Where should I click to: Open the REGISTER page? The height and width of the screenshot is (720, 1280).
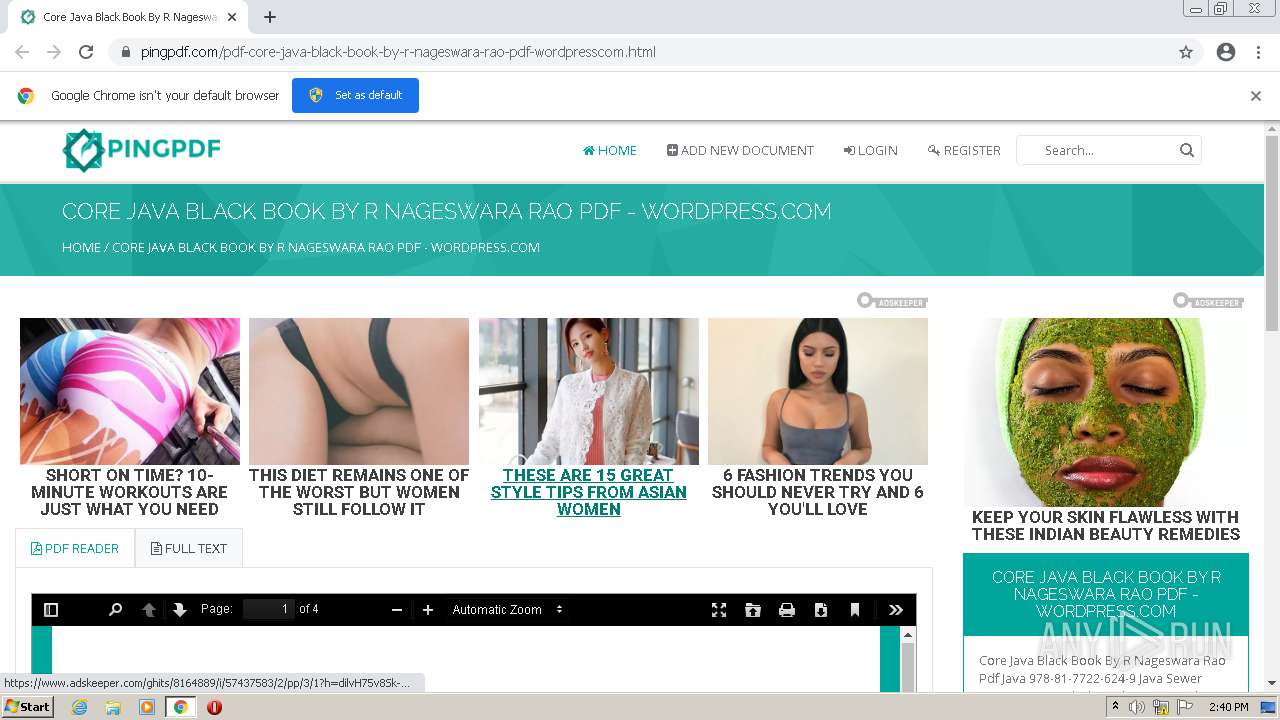pos(964,150)
